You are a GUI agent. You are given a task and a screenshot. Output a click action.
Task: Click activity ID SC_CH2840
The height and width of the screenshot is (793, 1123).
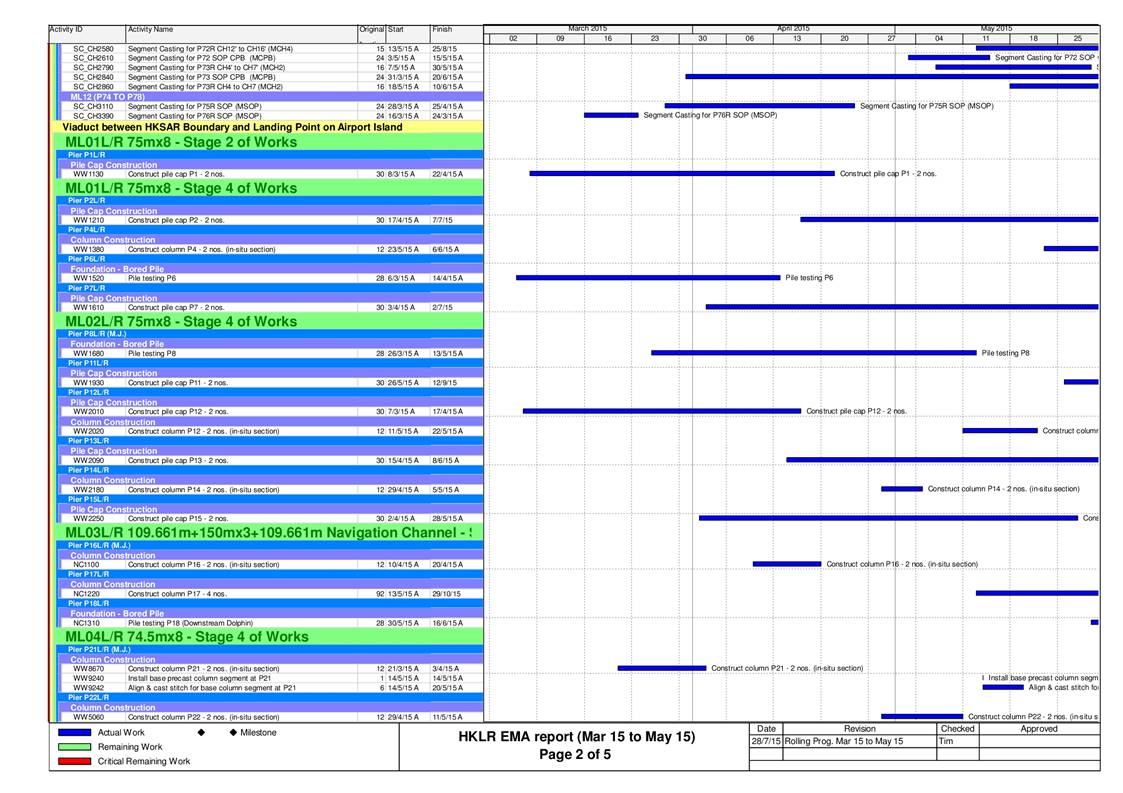[93, 77]
